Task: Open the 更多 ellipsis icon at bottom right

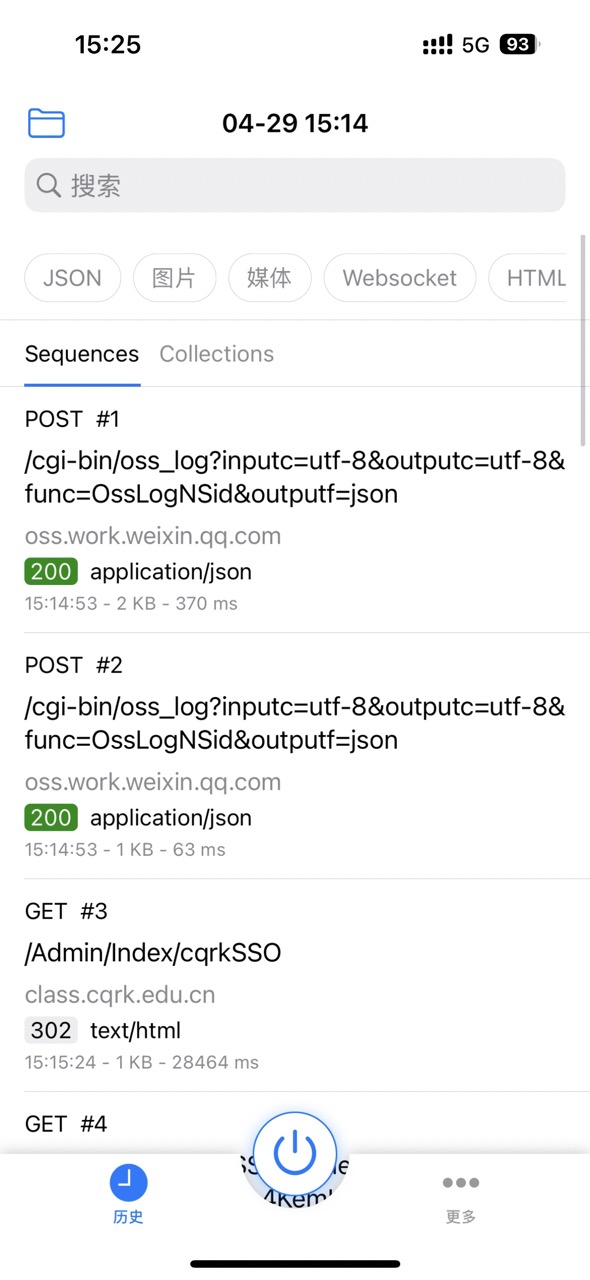Action: tap(459, 1182)
